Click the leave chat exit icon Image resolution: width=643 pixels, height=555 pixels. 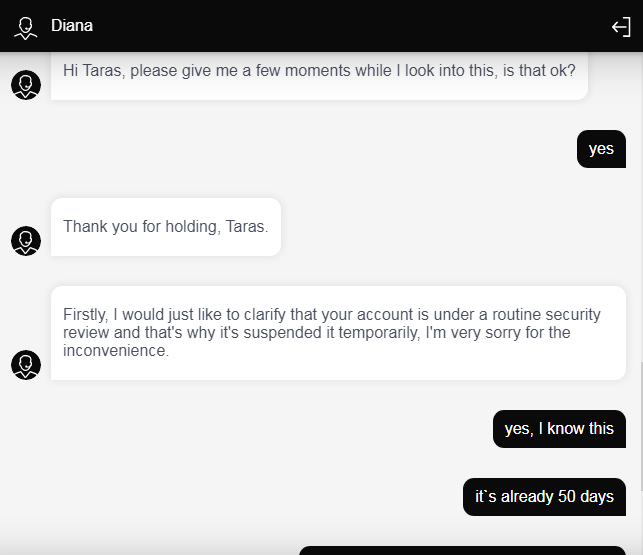(621, 27)
